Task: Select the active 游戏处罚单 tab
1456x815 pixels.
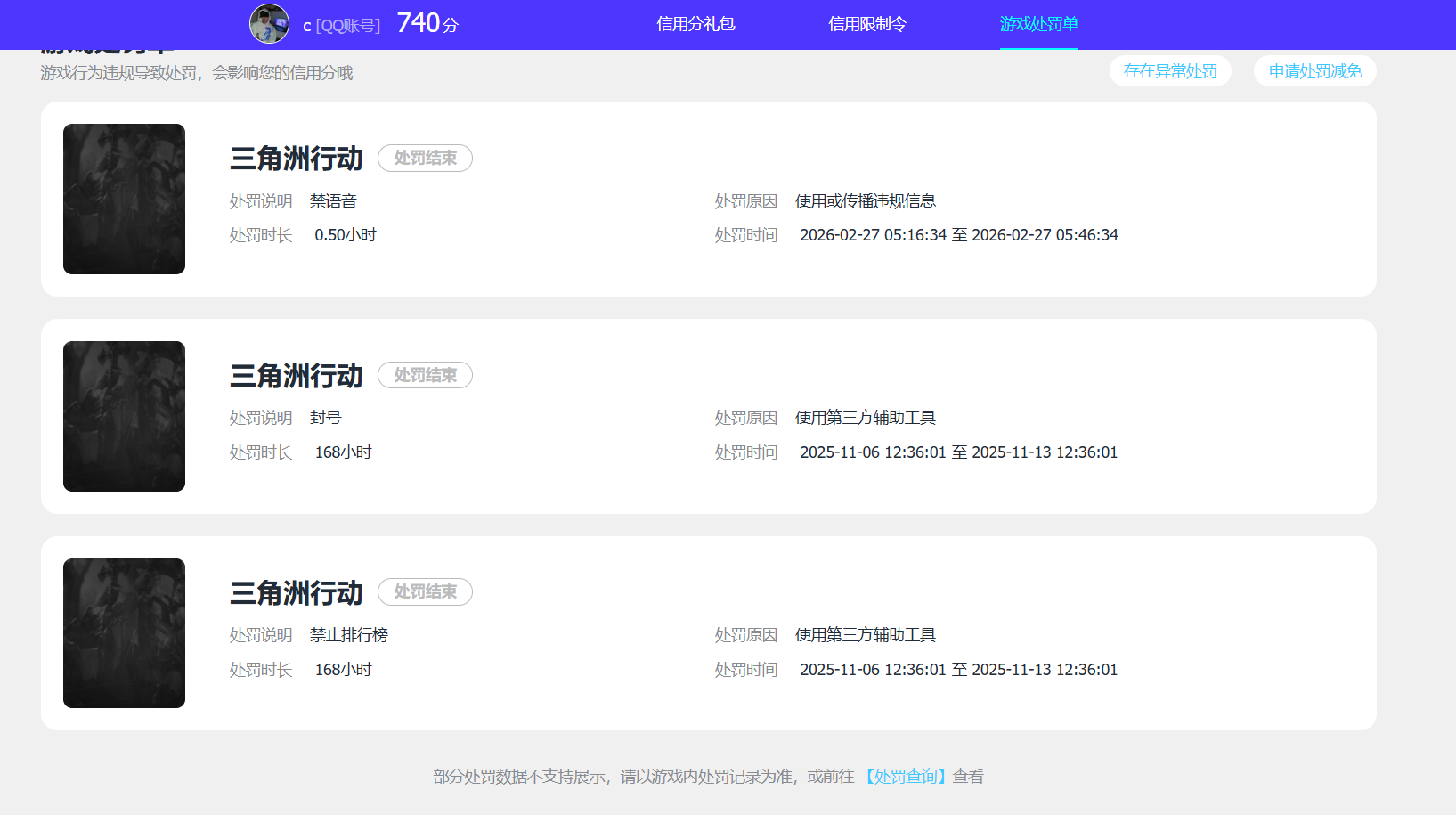Action: [x=1039, y=24]
